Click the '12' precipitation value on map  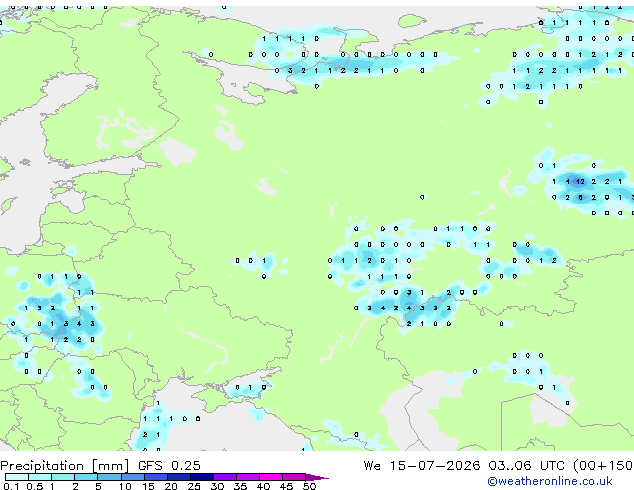[580, 182]
